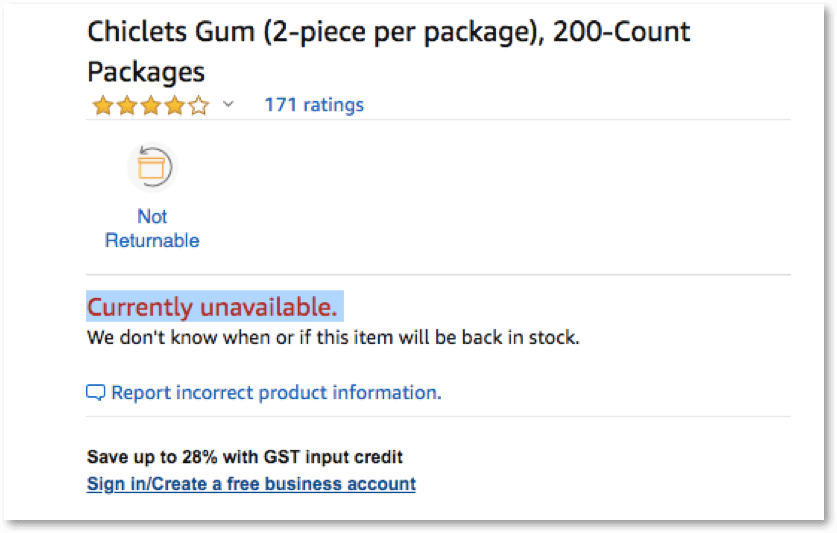Open the 171 ratings link
This screenshot has width=837, height=533.
[313, 104]
